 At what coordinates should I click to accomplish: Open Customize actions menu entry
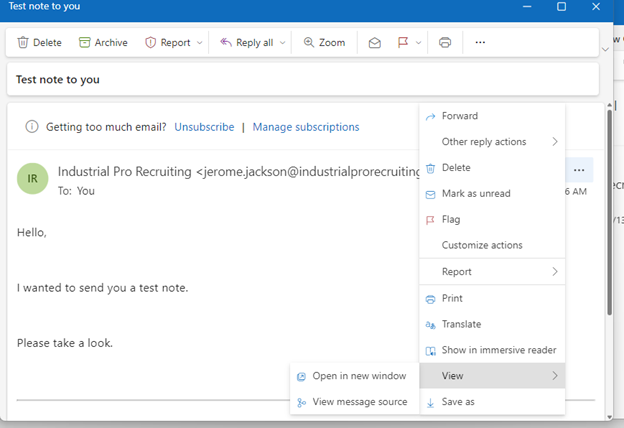(492, 245)
